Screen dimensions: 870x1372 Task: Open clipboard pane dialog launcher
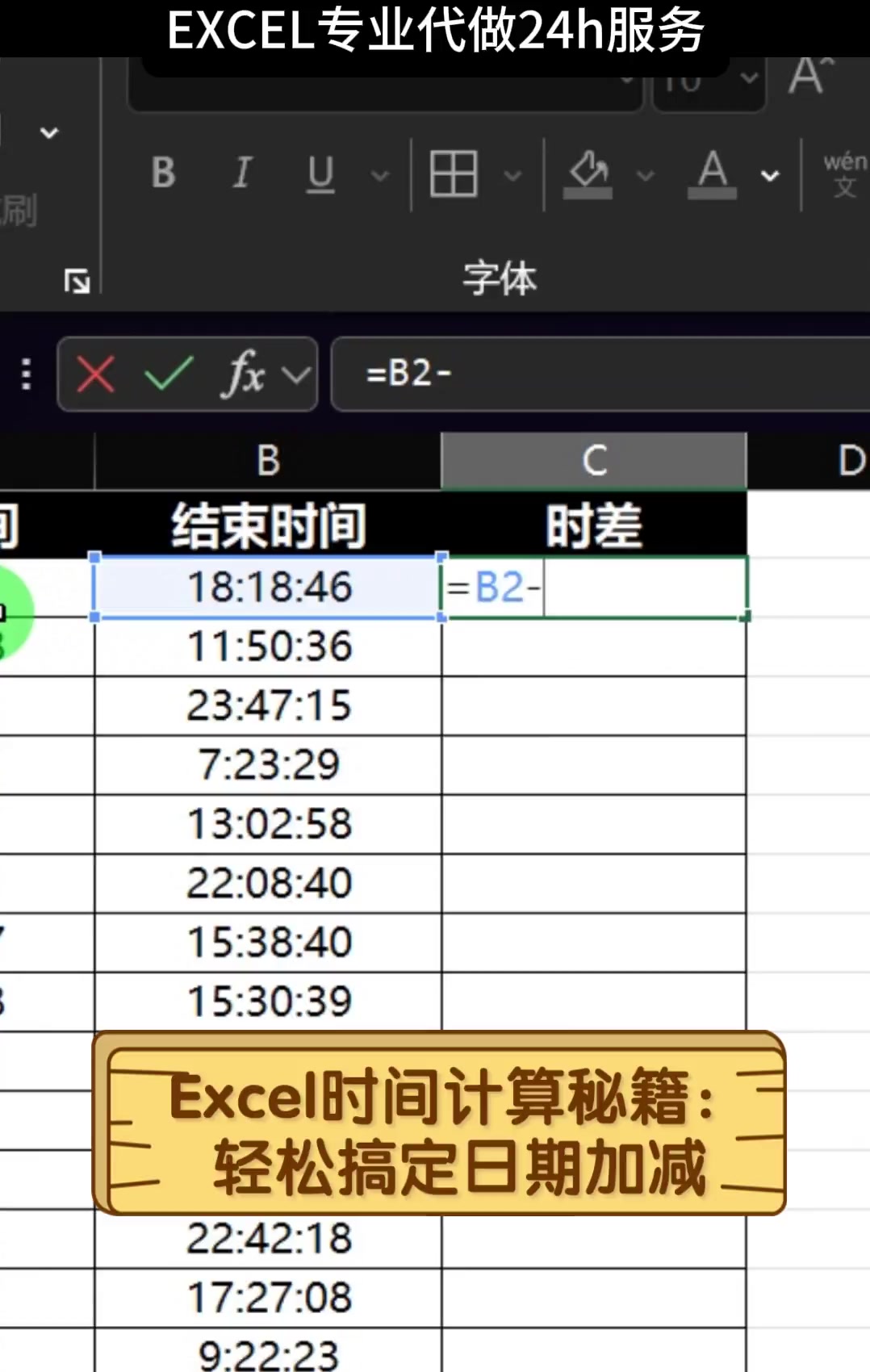pyautogui.click(x=77, y=282)
